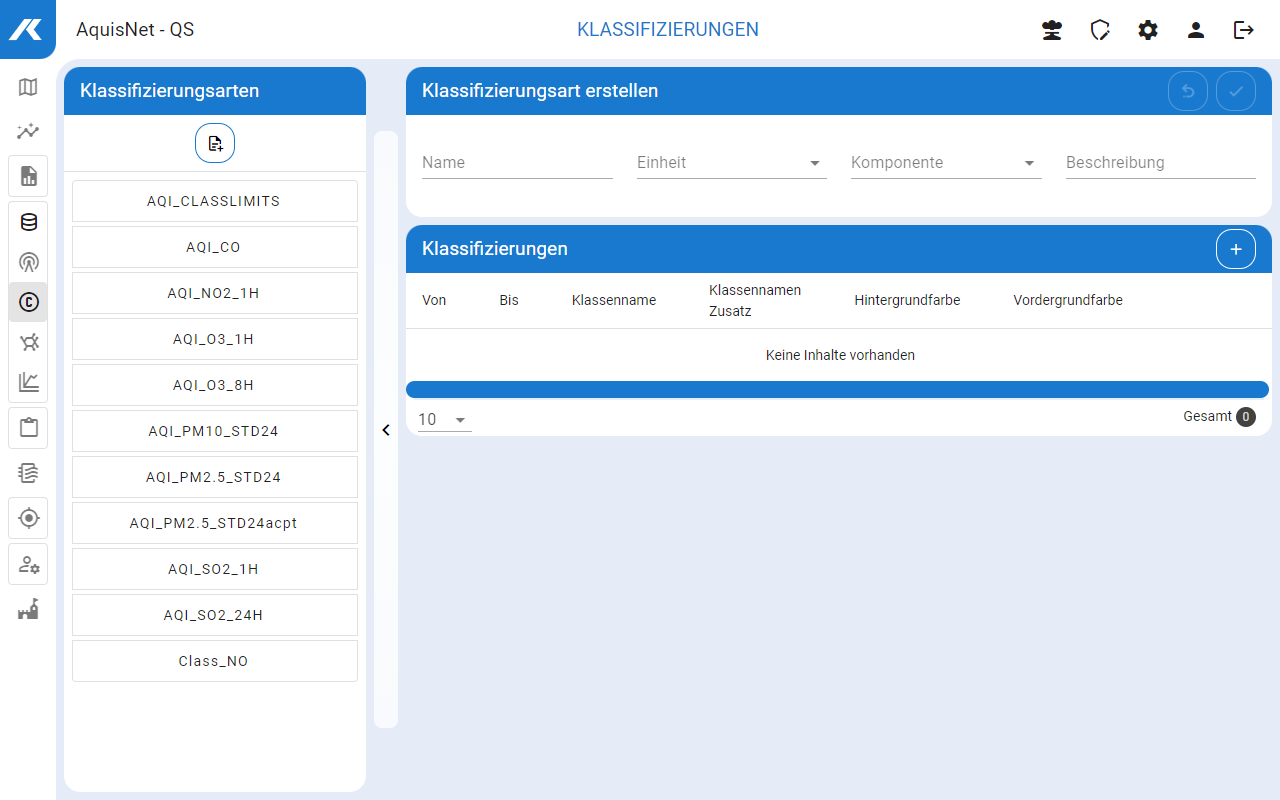This screenshot has width=1280, height=800.
Task: Collapse the Klassifizierungsarten panel with chevron
Action: point(386,430)
